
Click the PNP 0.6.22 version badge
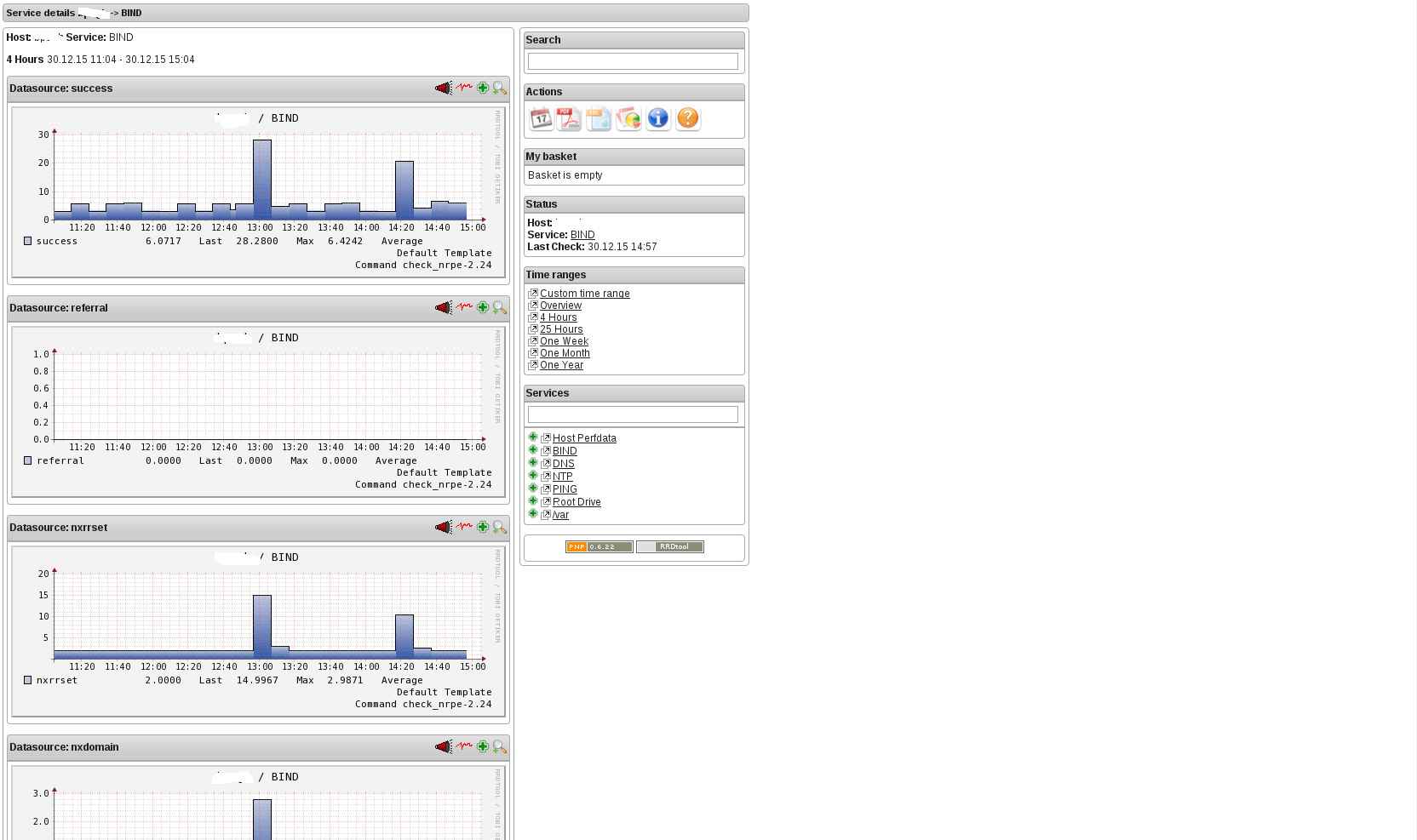[x=599, y=547]
